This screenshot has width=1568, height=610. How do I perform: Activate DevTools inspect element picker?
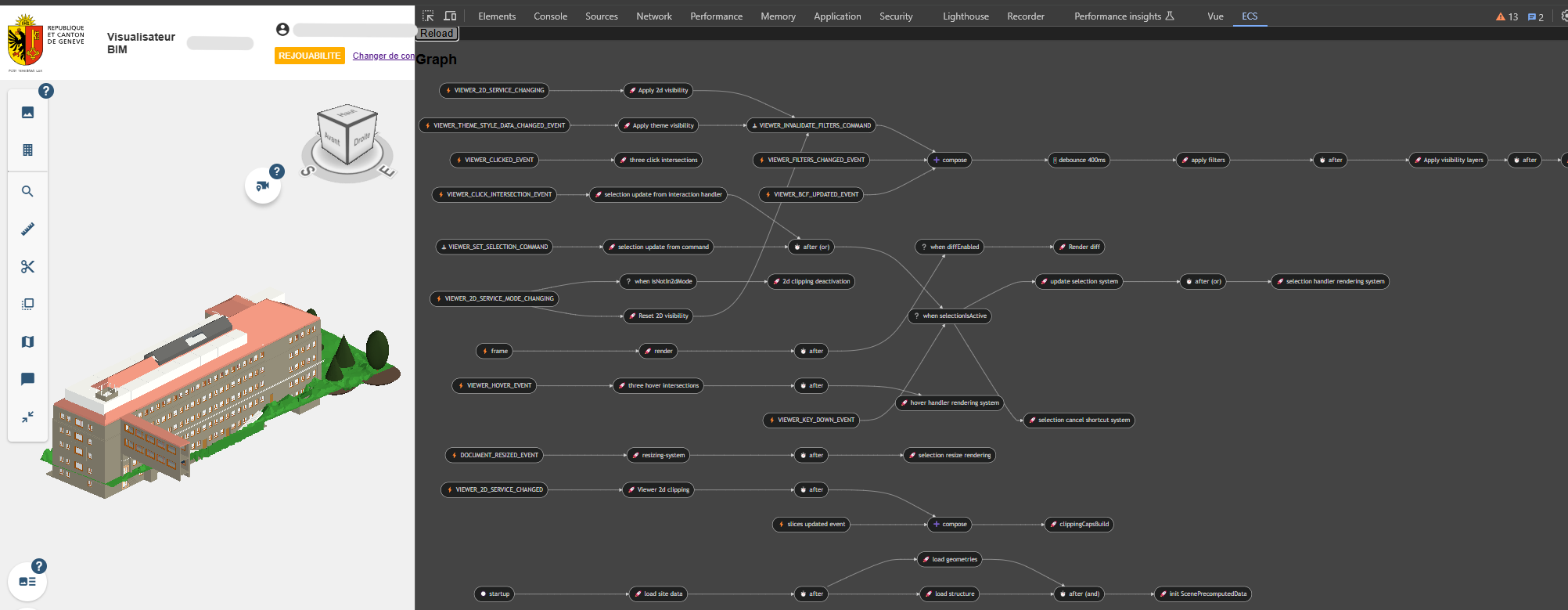[x=428, y=16]
